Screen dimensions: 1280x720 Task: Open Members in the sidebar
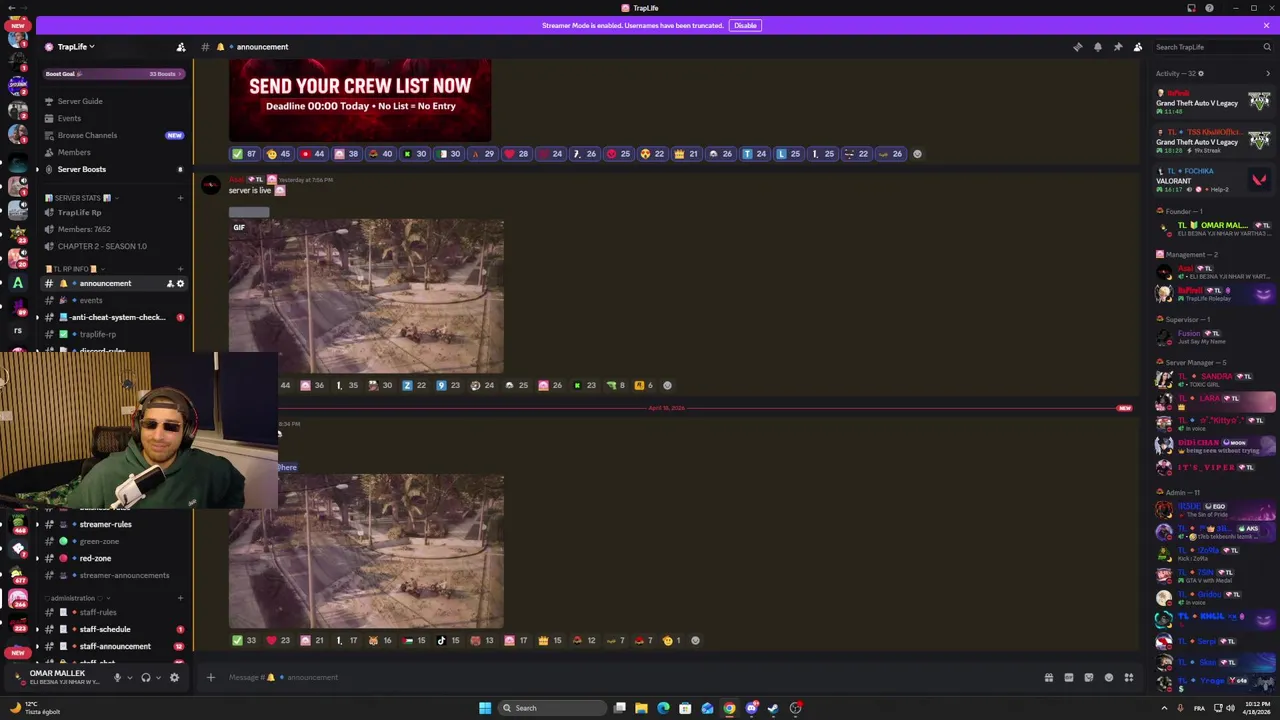pos(74,152)
